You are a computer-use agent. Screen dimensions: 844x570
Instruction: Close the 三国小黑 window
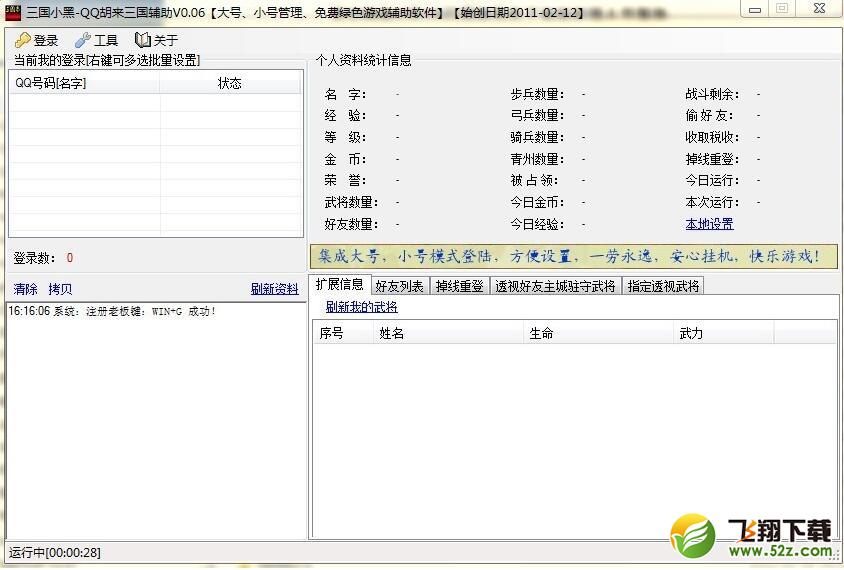(819, 9)
